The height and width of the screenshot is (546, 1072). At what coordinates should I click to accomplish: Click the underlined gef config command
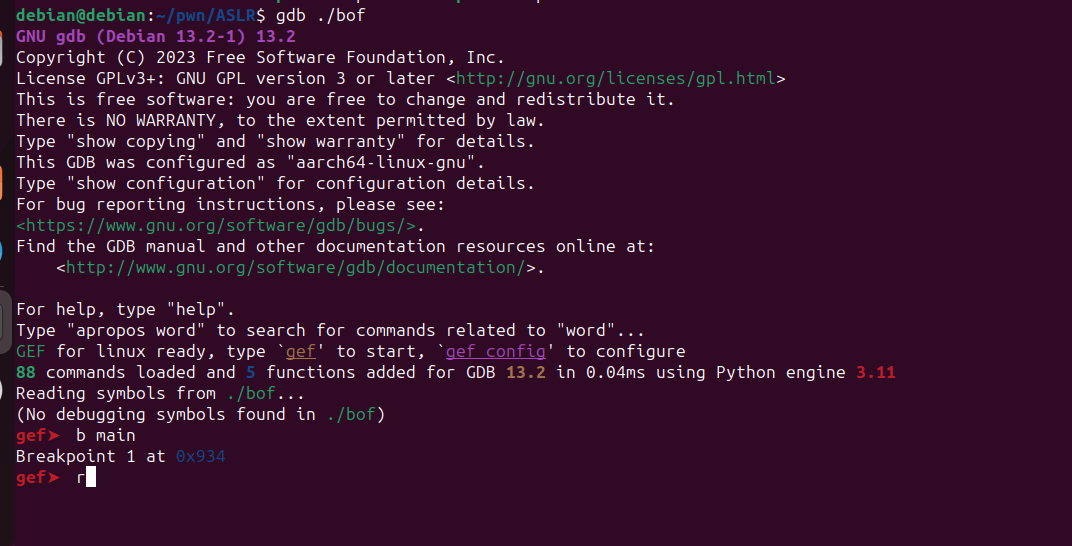click(495, 351)
